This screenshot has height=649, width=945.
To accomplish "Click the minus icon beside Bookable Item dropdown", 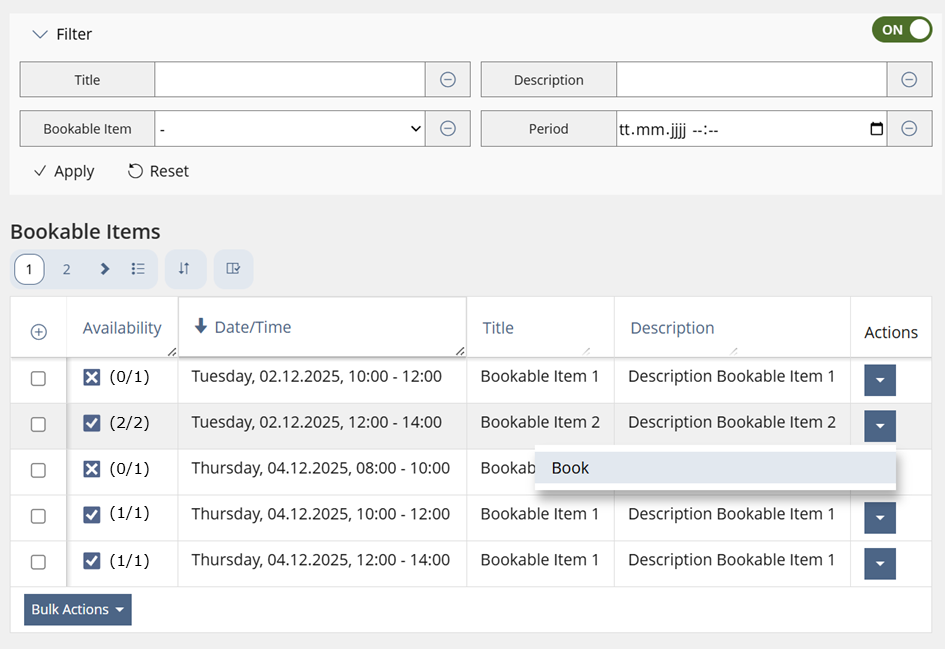I will (x=448, y=129).
